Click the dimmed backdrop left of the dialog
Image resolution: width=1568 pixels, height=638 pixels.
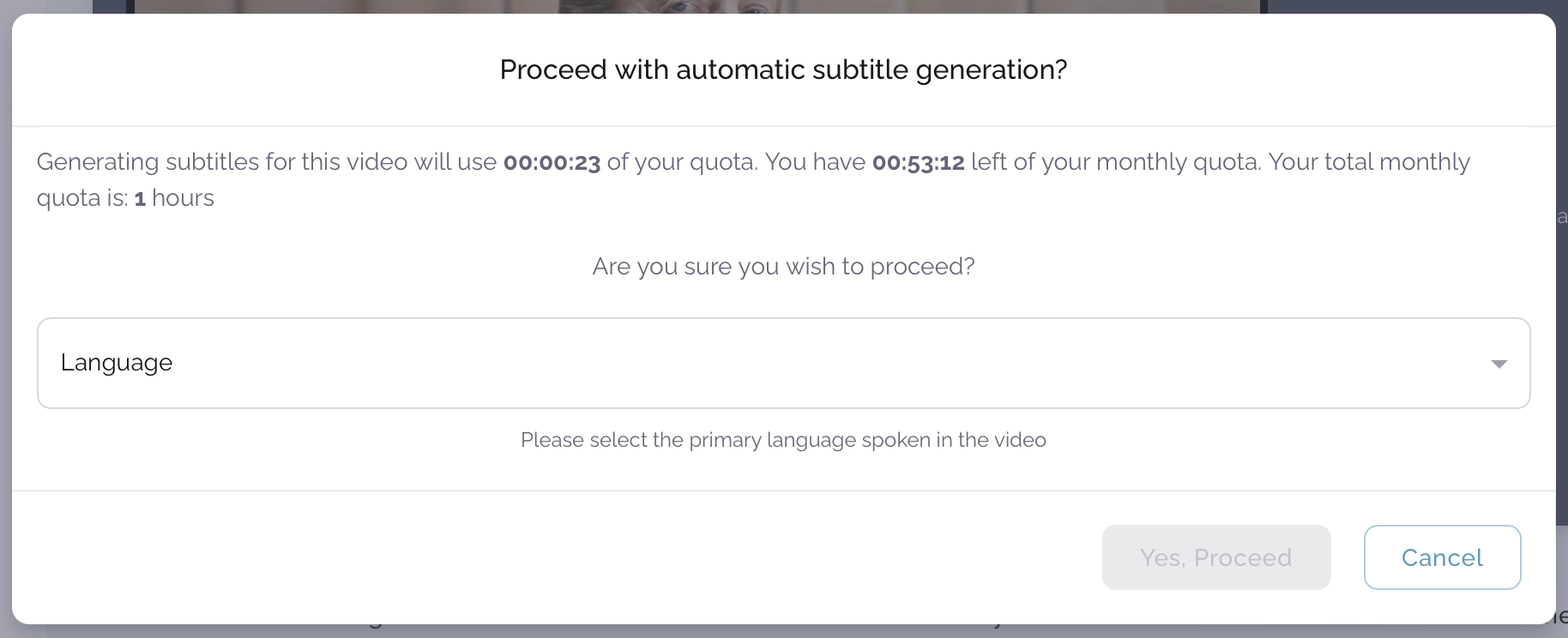pyautogui.click(x=5, y=343)
